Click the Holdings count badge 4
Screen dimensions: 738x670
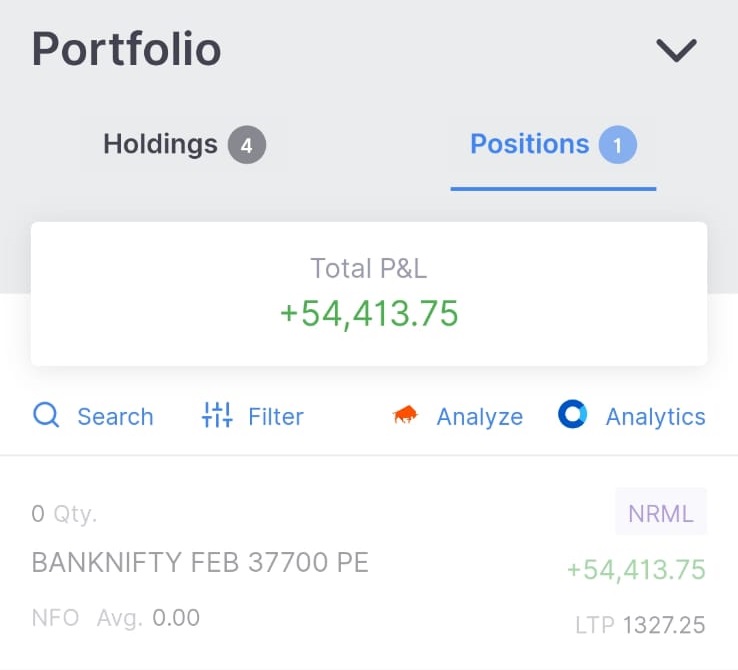(x=246, y=146)
